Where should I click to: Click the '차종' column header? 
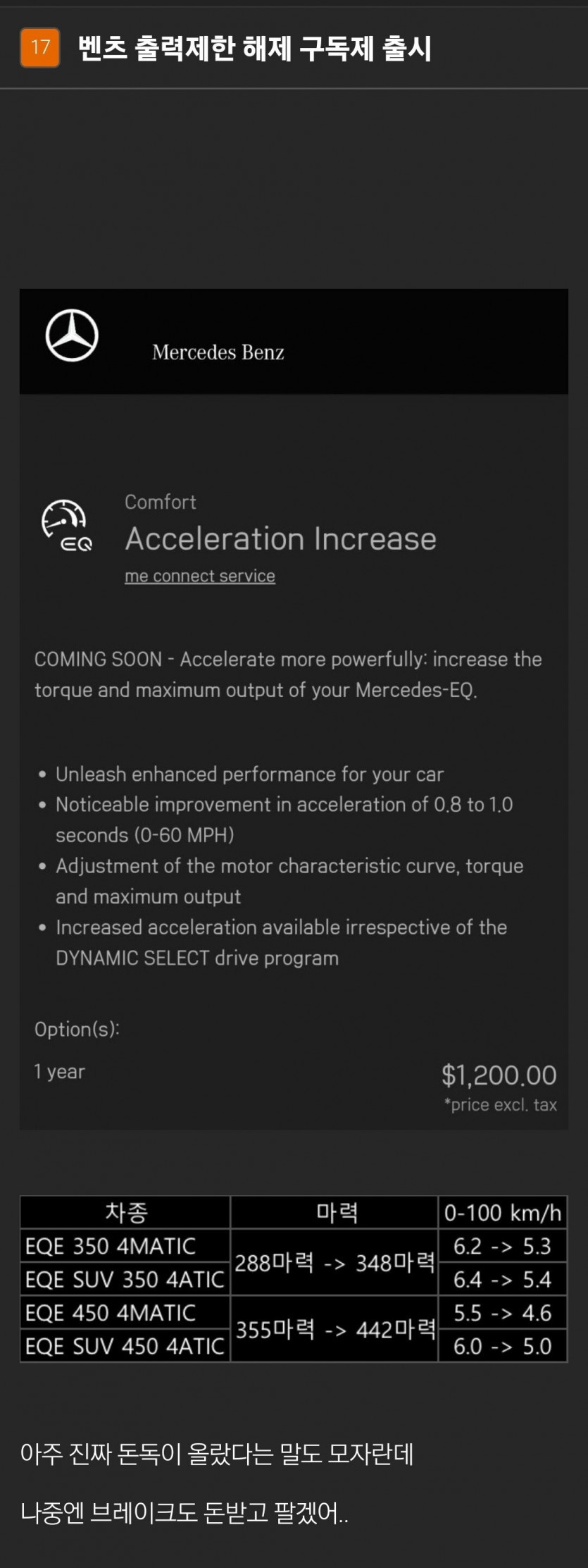126,1213
